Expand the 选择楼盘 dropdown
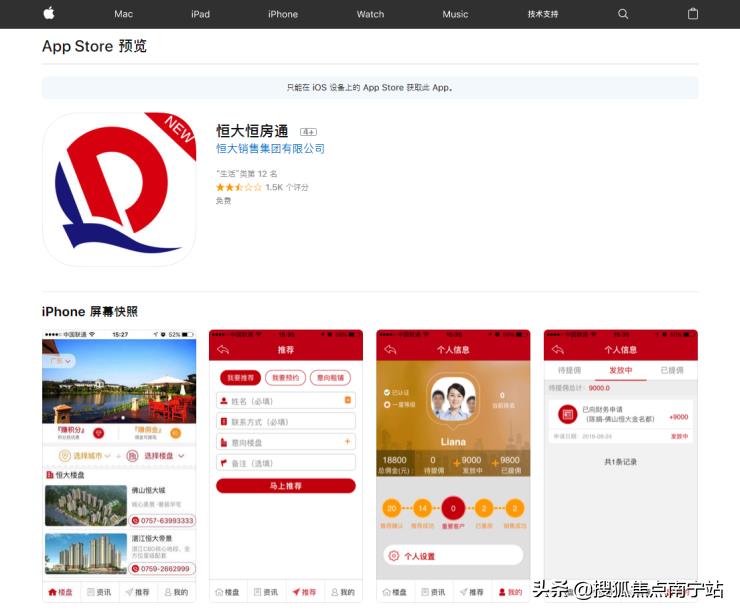The width and height of the screenshot is (740, 615). point(158,456)
